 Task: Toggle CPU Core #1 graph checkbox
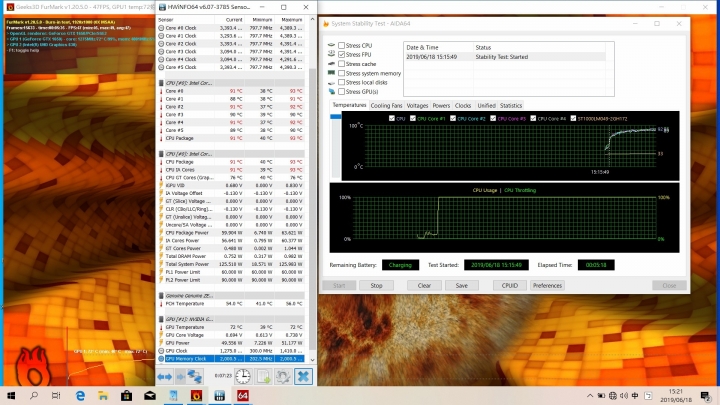pyautogui.click(x=413, y=118)
